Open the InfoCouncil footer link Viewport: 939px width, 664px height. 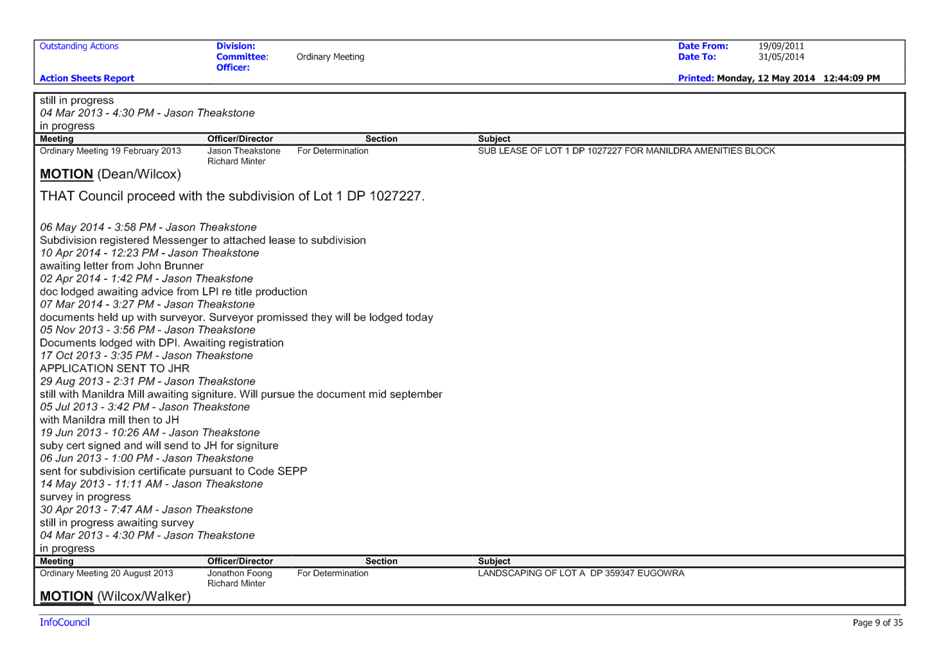(x=65, y=623)
